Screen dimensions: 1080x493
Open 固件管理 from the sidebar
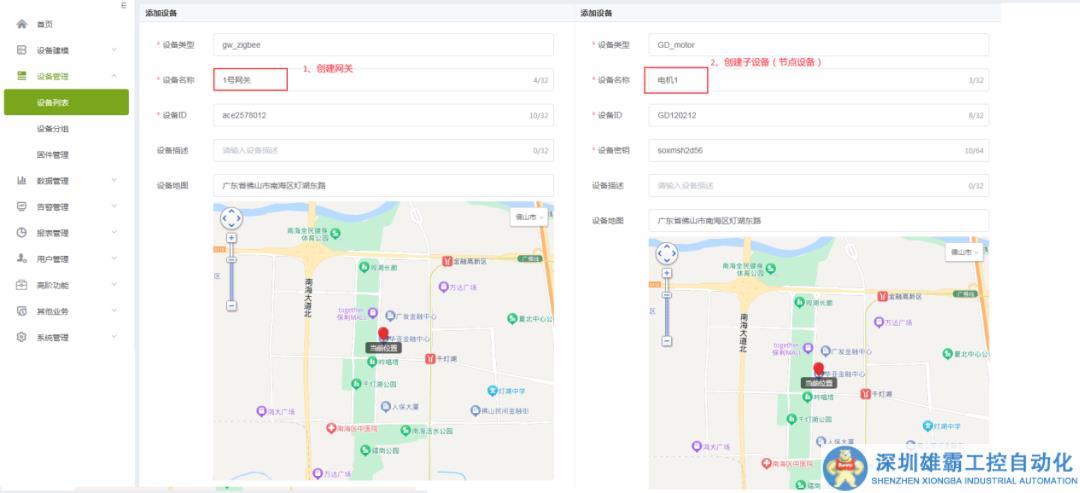[x=52, y=154]
